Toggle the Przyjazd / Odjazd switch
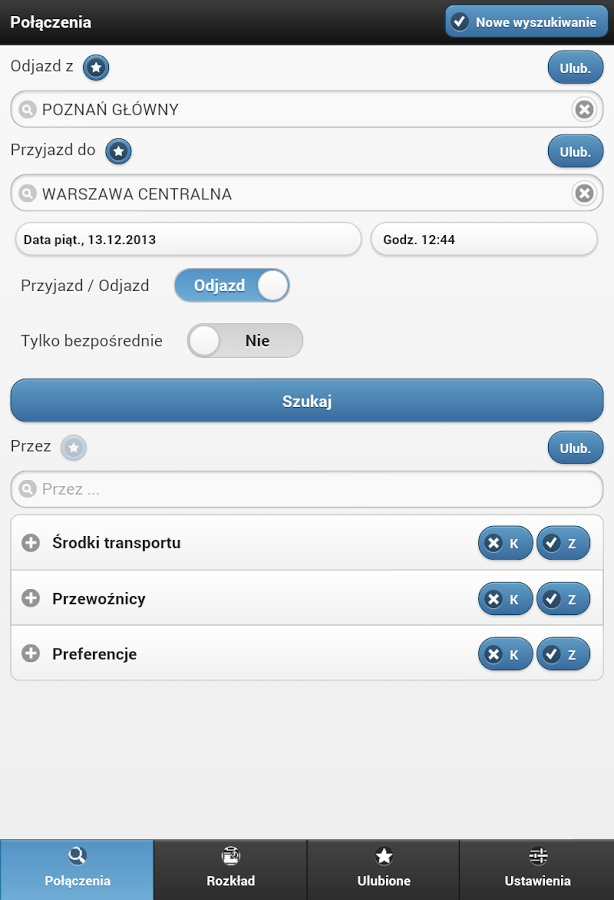Screen dimensions: 614x900 232,285
